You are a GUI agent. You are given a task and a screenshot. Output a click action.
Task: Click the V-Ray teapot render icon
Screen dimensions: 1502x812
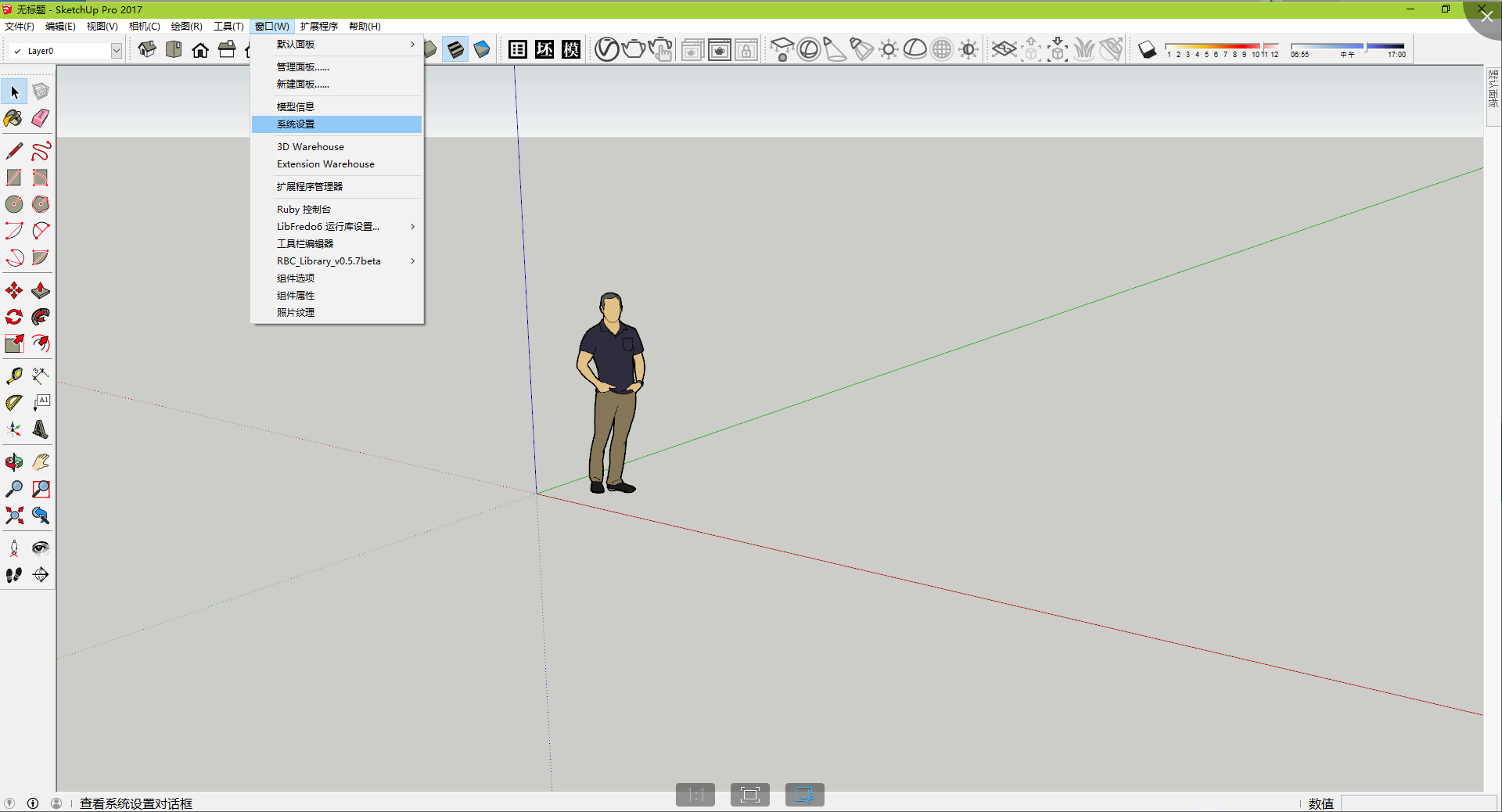(634, 50)
